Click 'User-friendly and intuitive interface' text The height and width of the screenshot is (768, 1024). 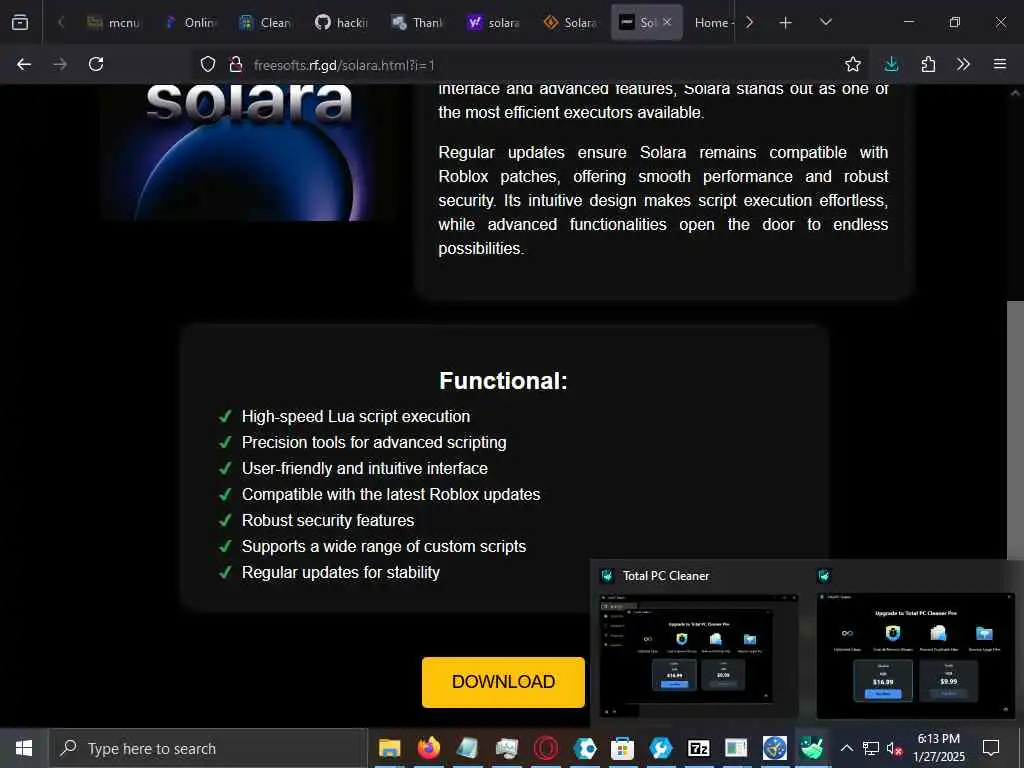pyautogui.click(x=365, y=468)
